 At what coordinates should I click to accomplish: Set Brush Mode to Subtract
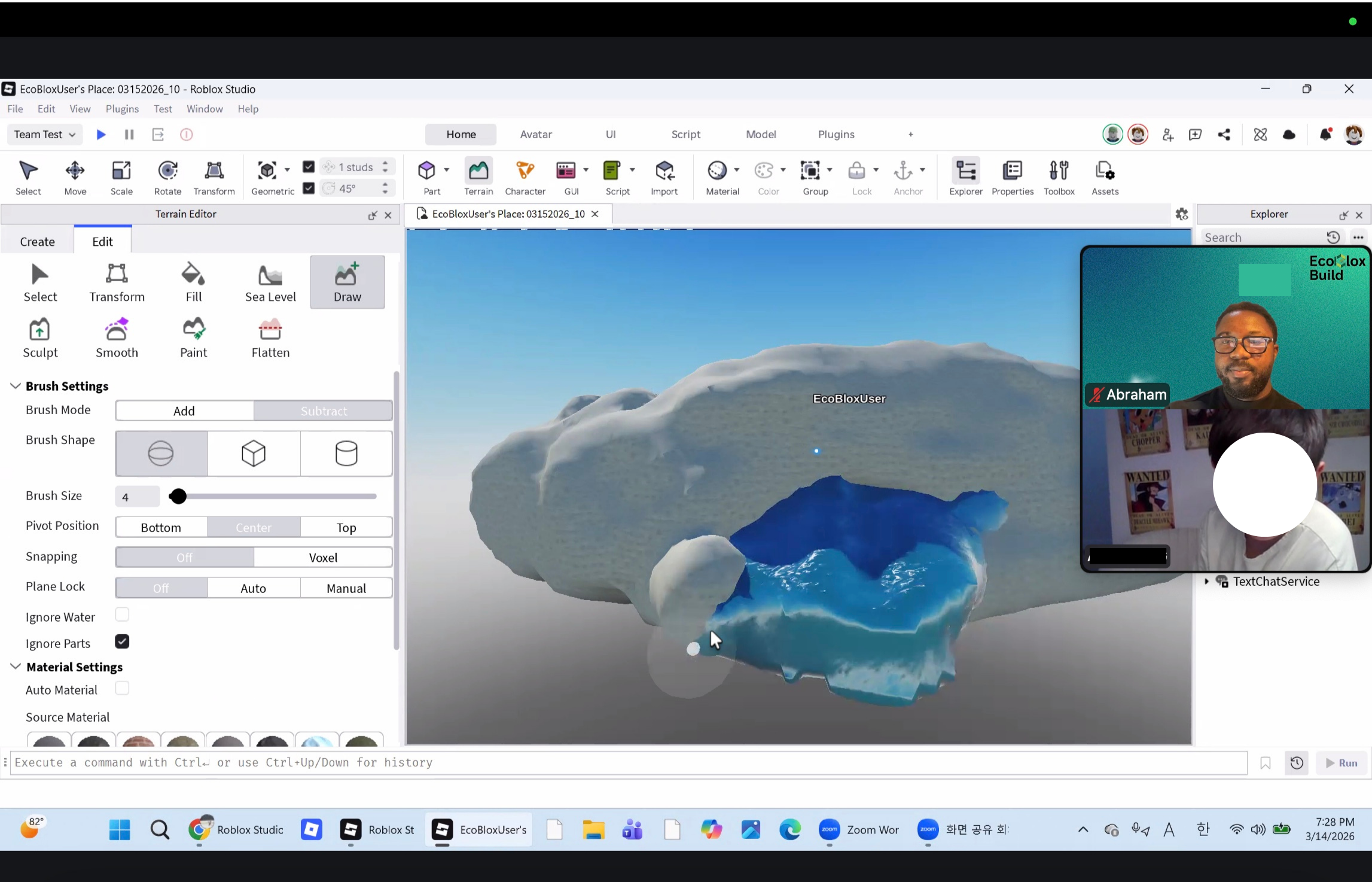pos(324,411)
